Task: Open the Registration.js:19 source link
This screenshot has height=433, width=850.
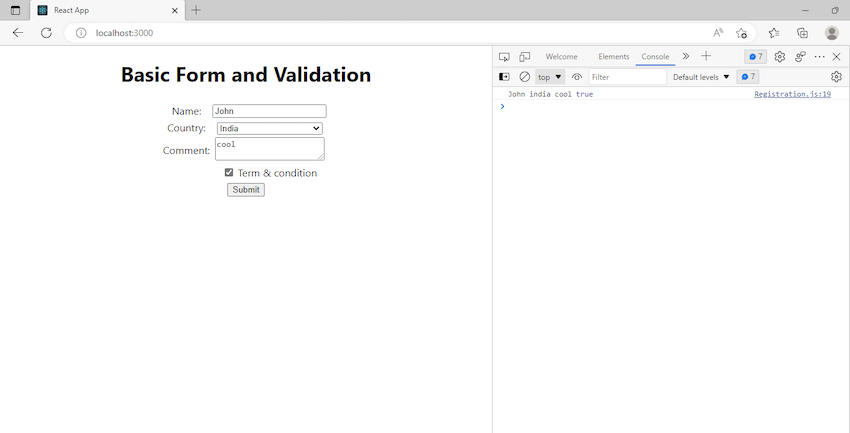Action: coord(793,94)
